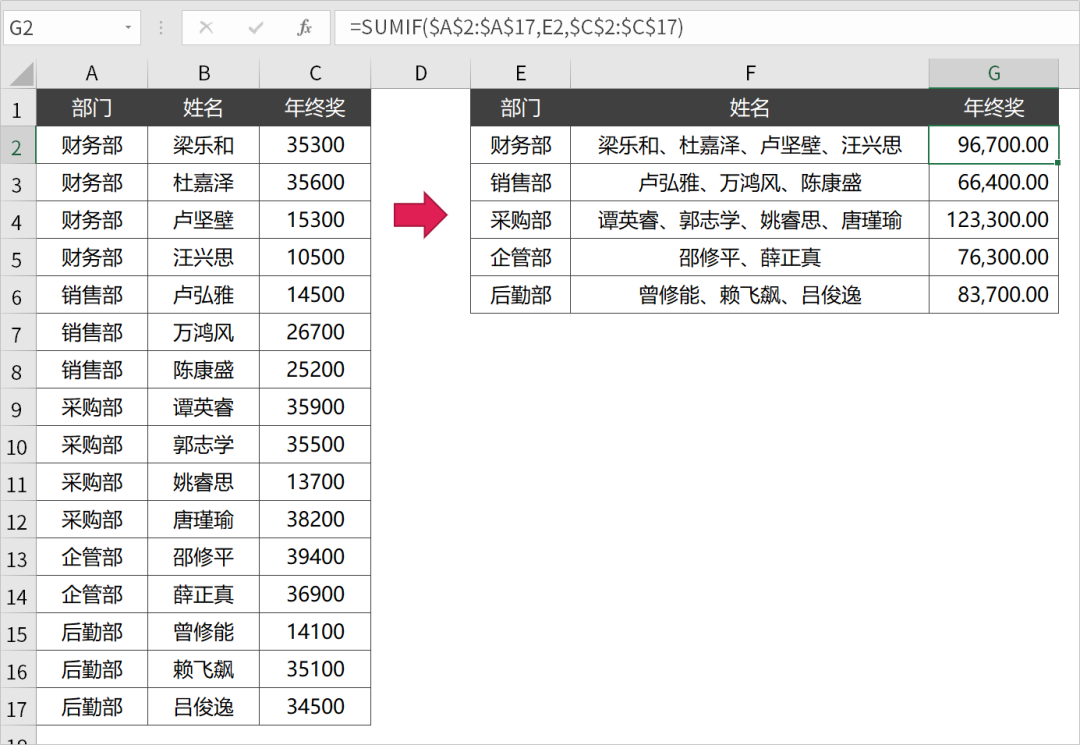Viewport: 1080px width, 745px height.
Task: Click cell G2 with value 96,700.00
Action: [x=993, y=146]
